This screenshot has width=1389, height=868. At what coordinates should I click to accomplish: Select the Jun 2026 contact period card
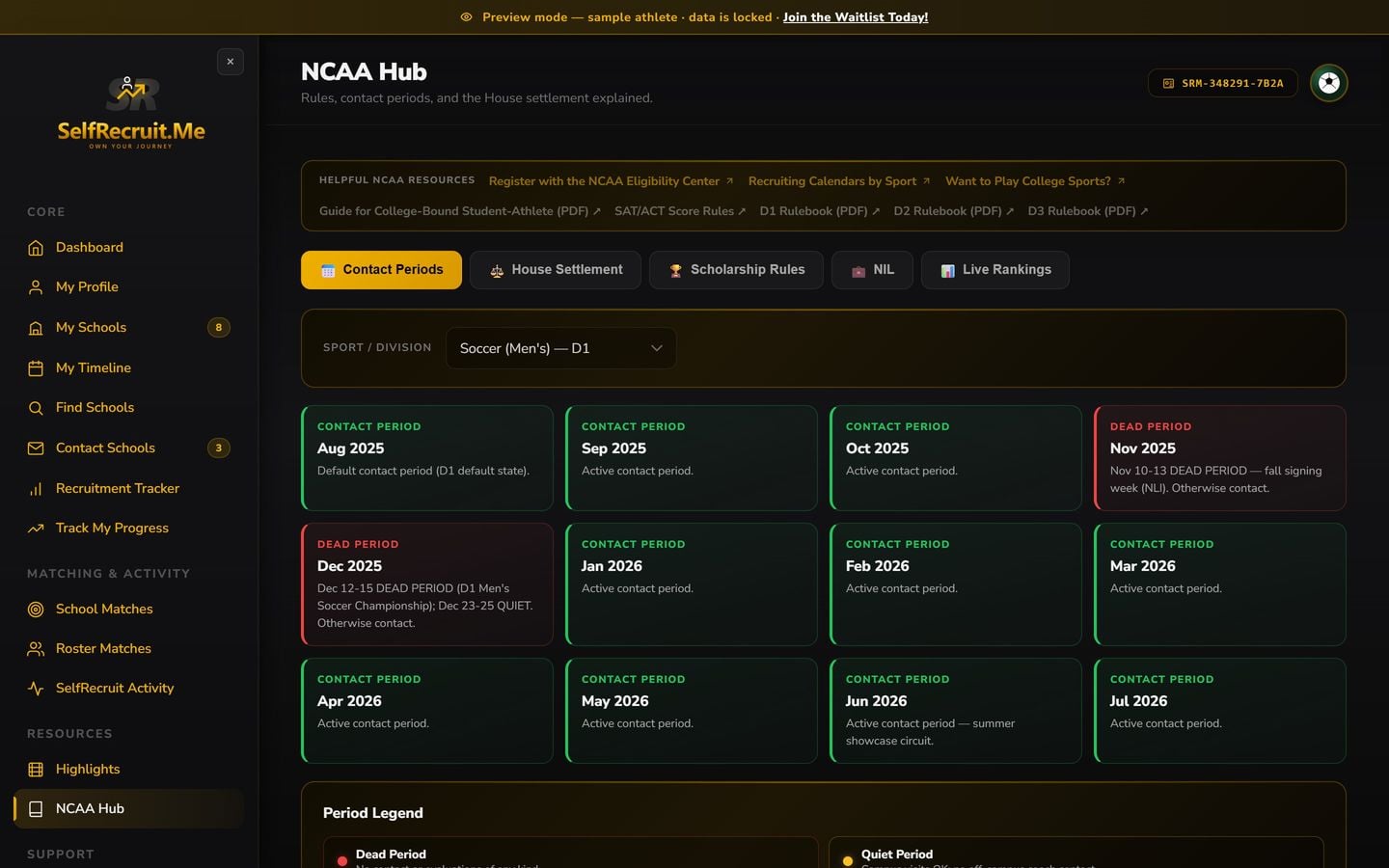(956, 711)
